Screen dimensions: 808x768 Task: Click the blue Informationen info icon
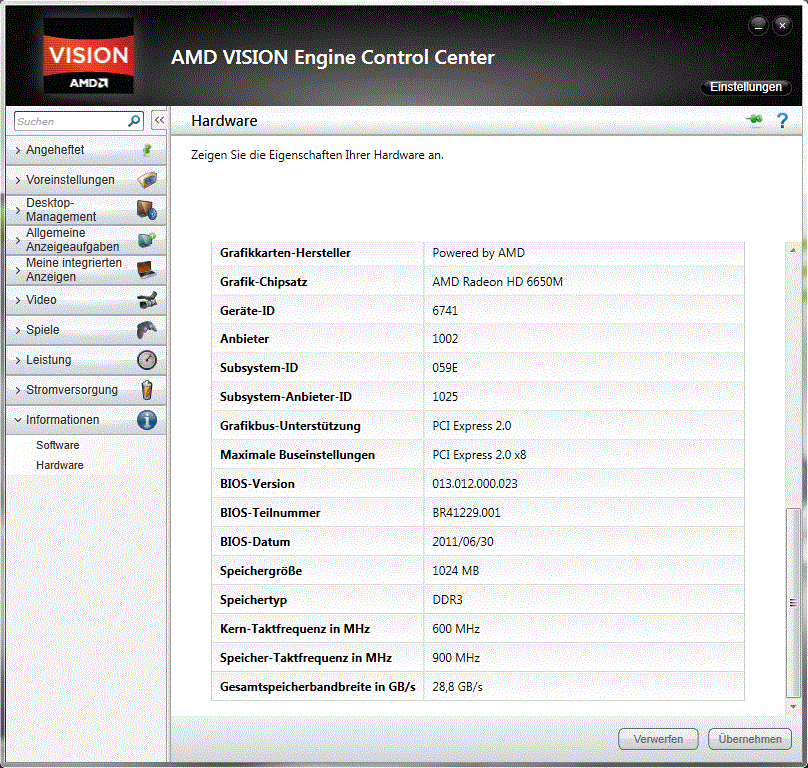tap(147, 420)
